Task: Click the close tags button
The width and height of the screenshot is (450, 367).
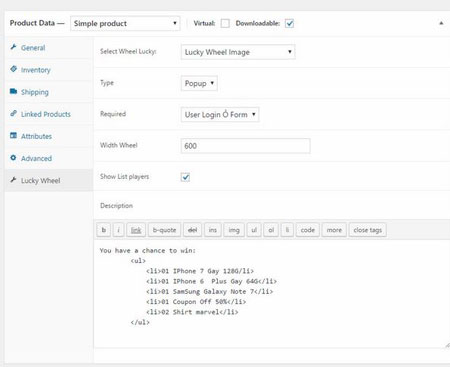Action: 368,230
